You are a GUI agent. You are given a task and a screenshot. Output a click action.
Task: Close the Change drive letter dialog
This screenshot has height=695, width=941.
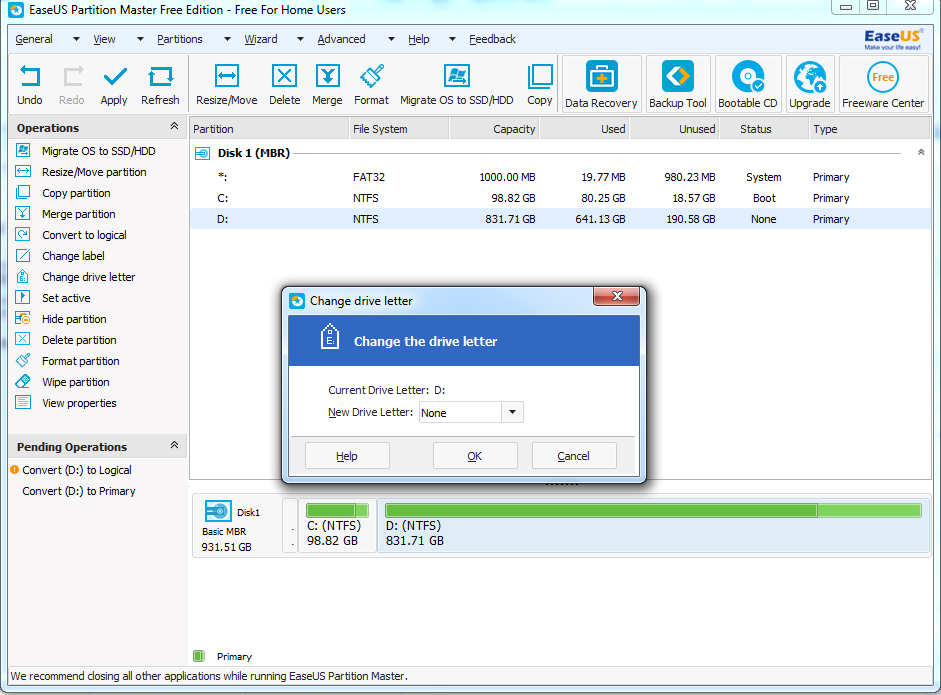(616, 296)
